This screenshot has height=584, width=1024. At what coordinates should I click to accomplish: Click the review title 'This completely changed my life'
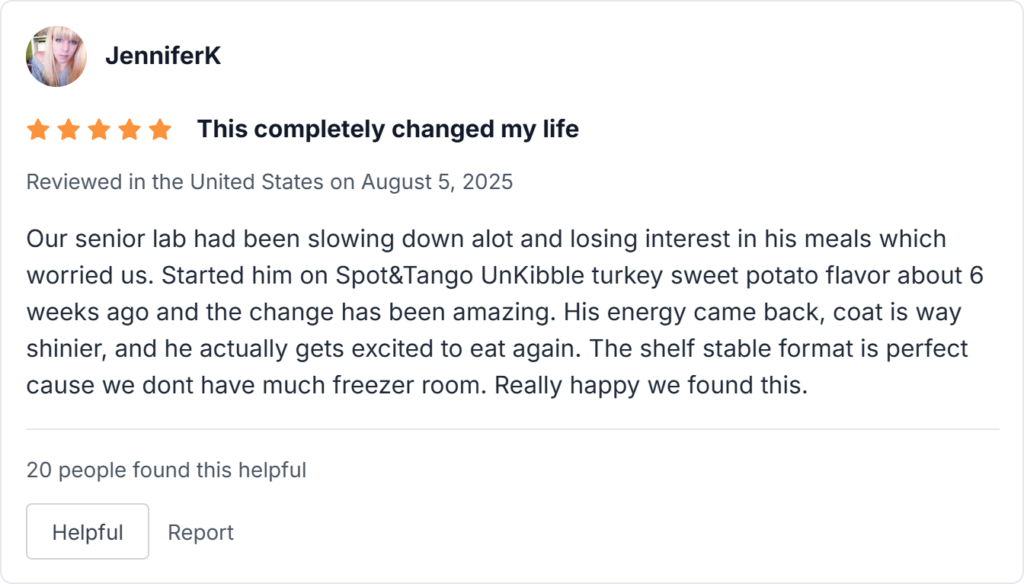coord(388,129)
